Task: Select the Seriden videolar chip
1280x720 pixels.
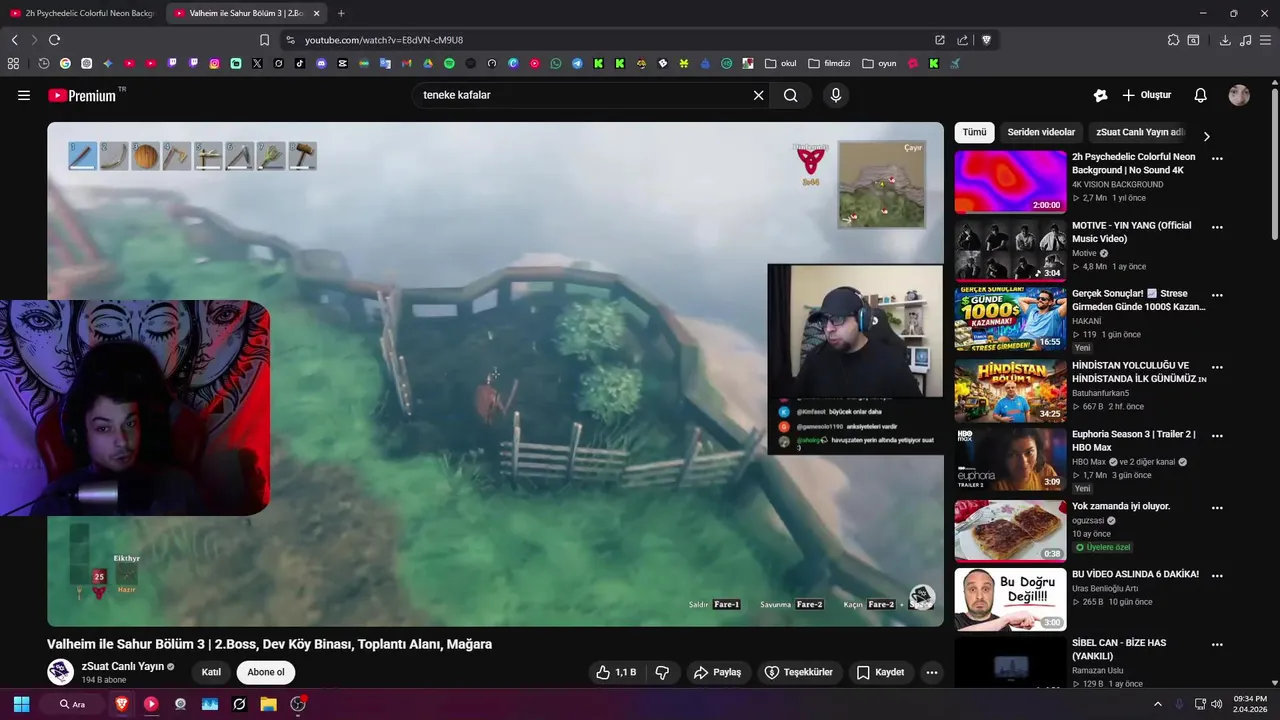Action: click(1041, 132)
